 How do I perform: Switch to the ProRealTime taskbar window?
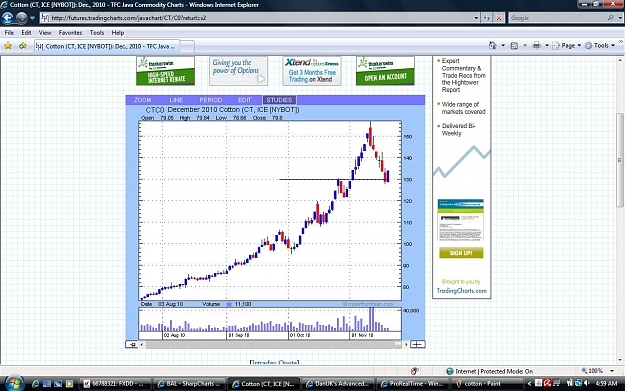click(413, 384)
